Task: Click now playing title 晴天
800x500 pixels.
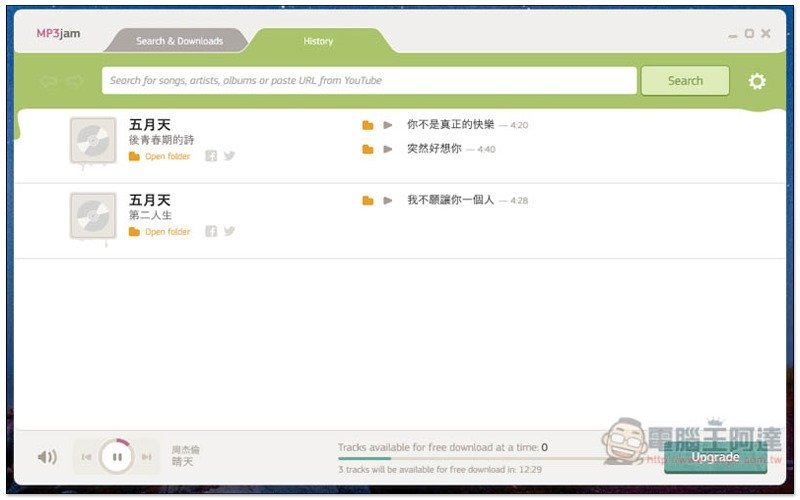Action: 182,462
